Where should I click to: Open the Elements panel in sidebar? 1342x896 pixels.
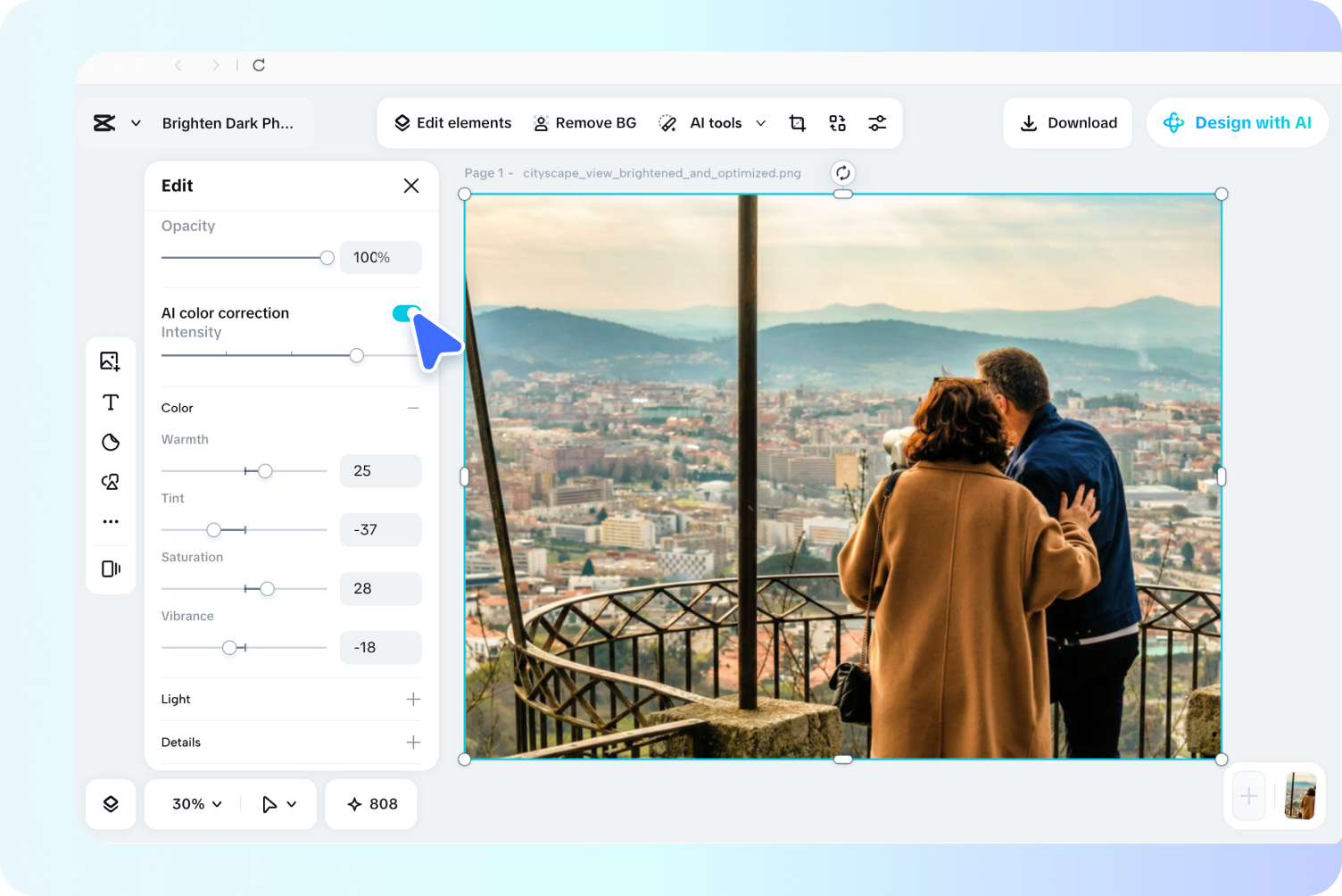[111, 481]
